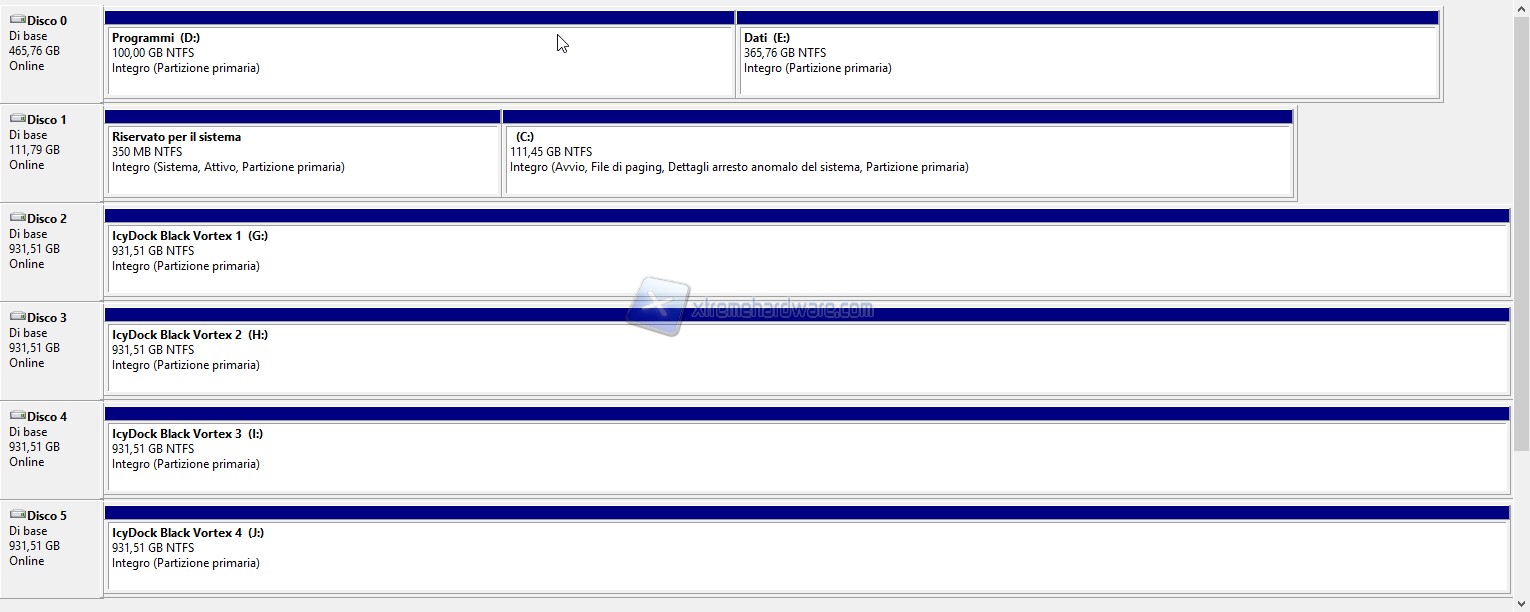The width and height of the screenshot is (1530, 612).
Task: Select IcyDock Black Vortex 1 (G:) volume
Action: [x=806, y=258]
